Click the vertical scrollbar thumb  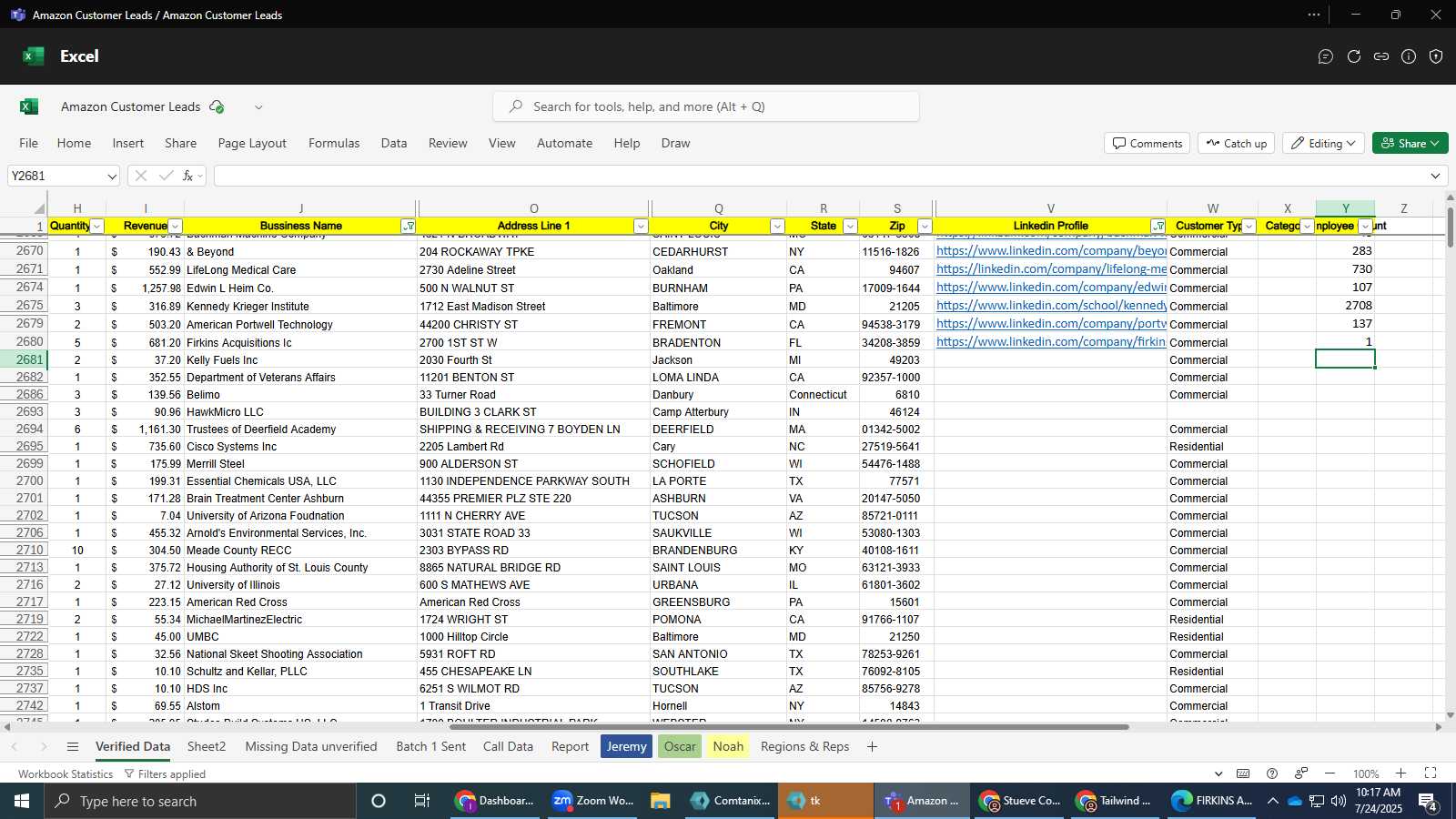[x=1450, y=227]
